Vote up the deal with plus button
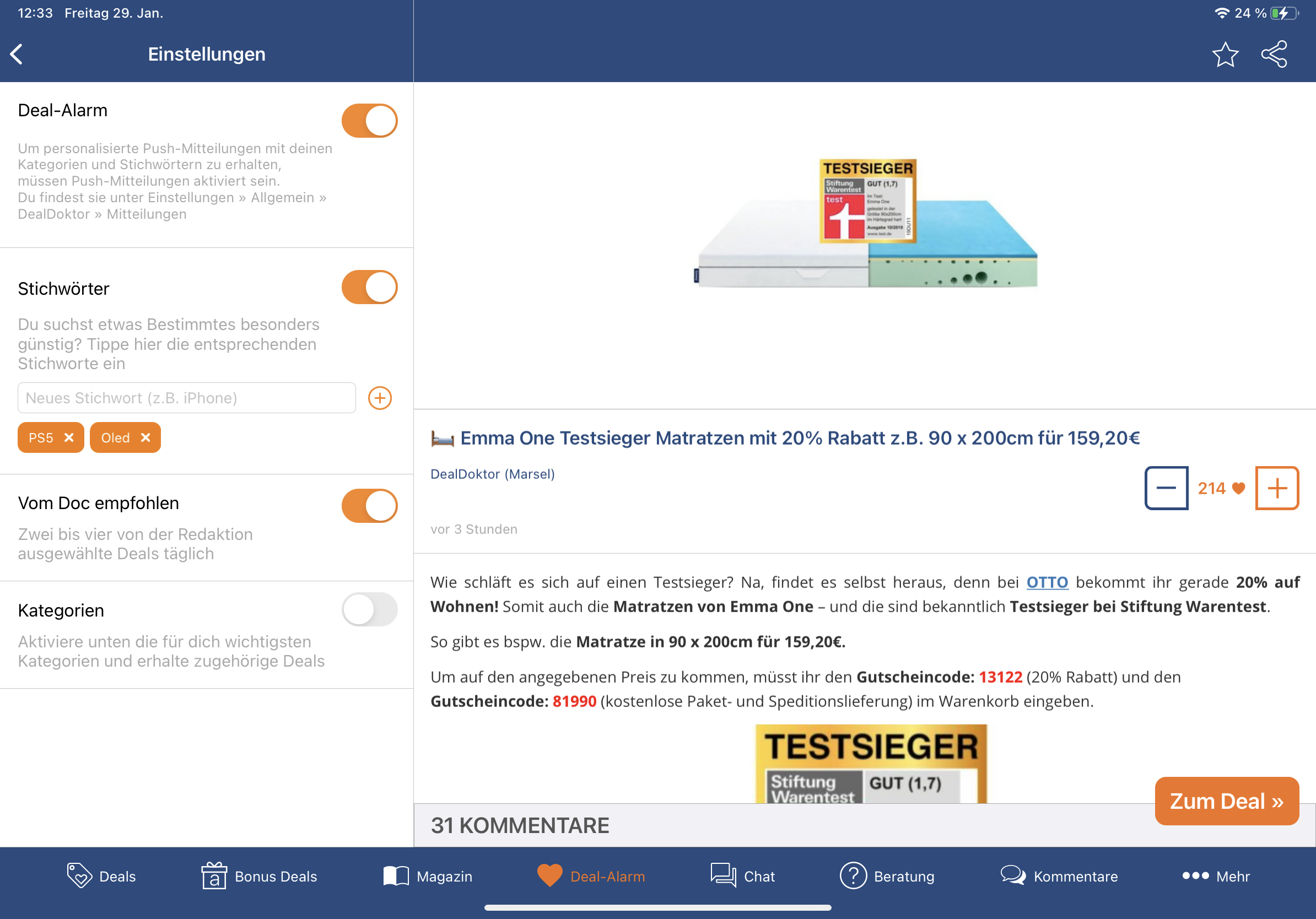Viewport: 1316px width, 919px height. point(1276,488)
